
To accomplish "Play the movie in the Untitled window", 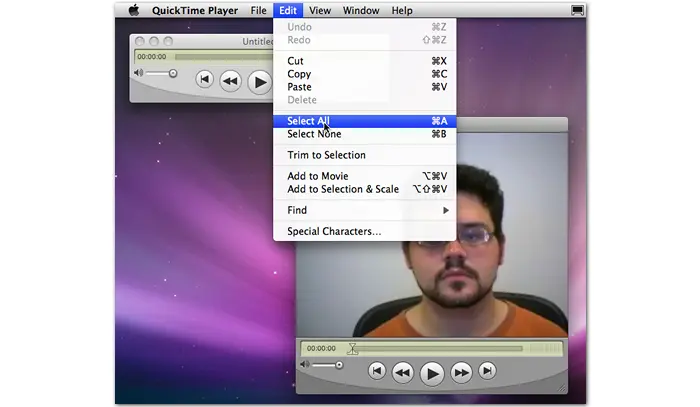I will tap(259, 82).
